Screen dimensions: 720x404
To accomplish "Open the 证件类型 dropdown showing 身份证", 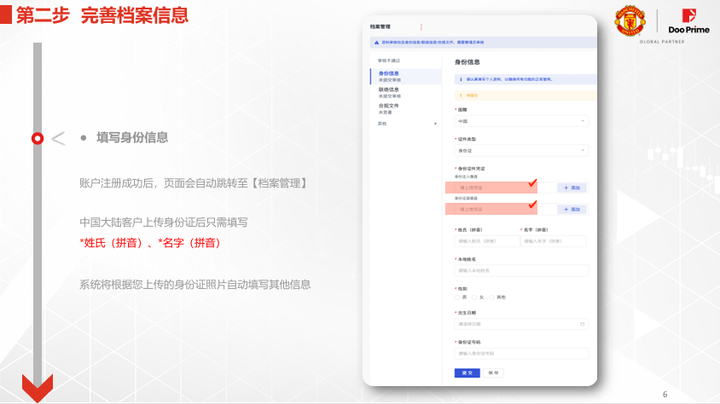I will (521, 151).
